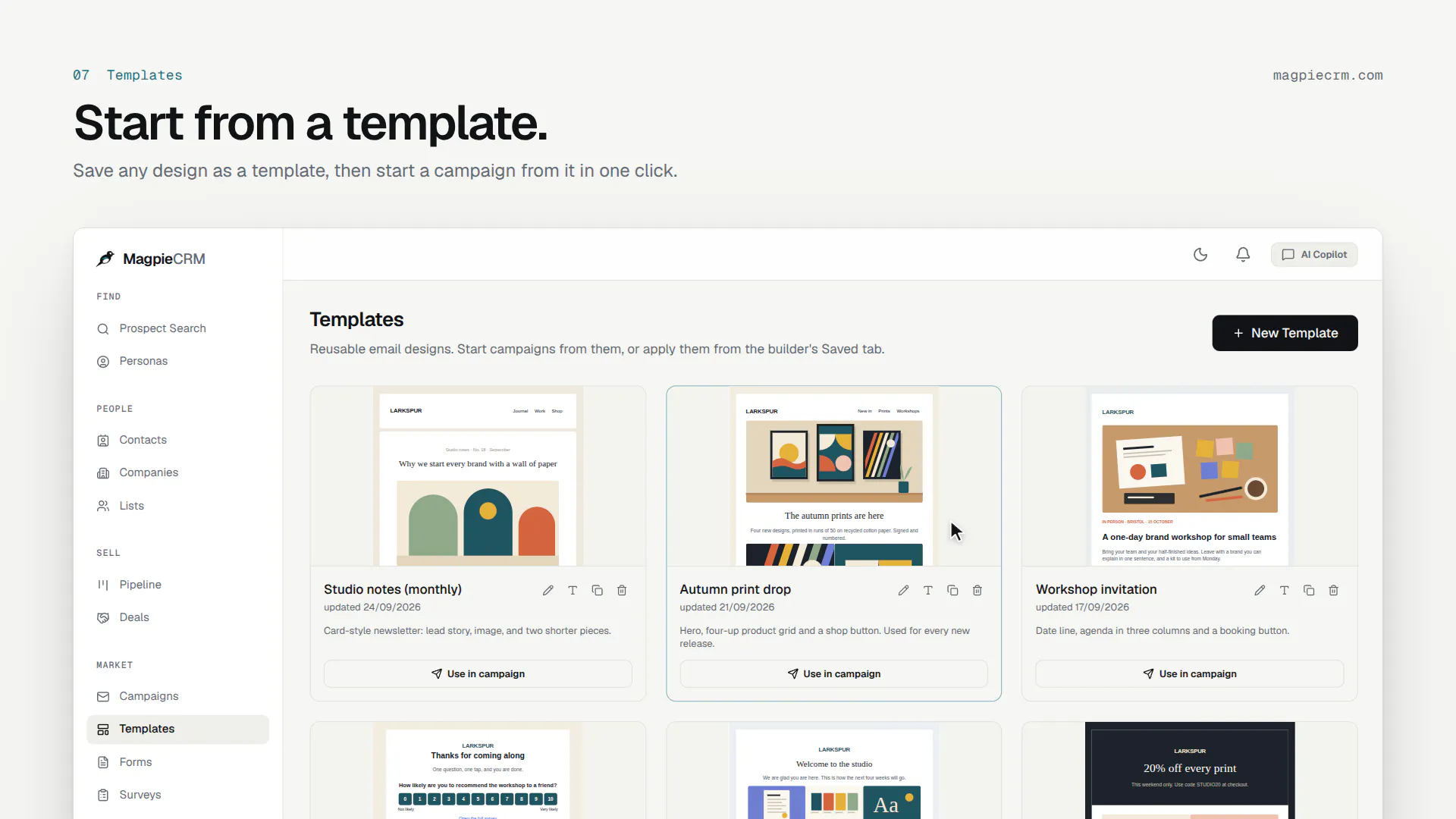This screenshot has width=1456, height=819.
Task: Open Prospect Search in the sidebar
Action: pos(178,328)
